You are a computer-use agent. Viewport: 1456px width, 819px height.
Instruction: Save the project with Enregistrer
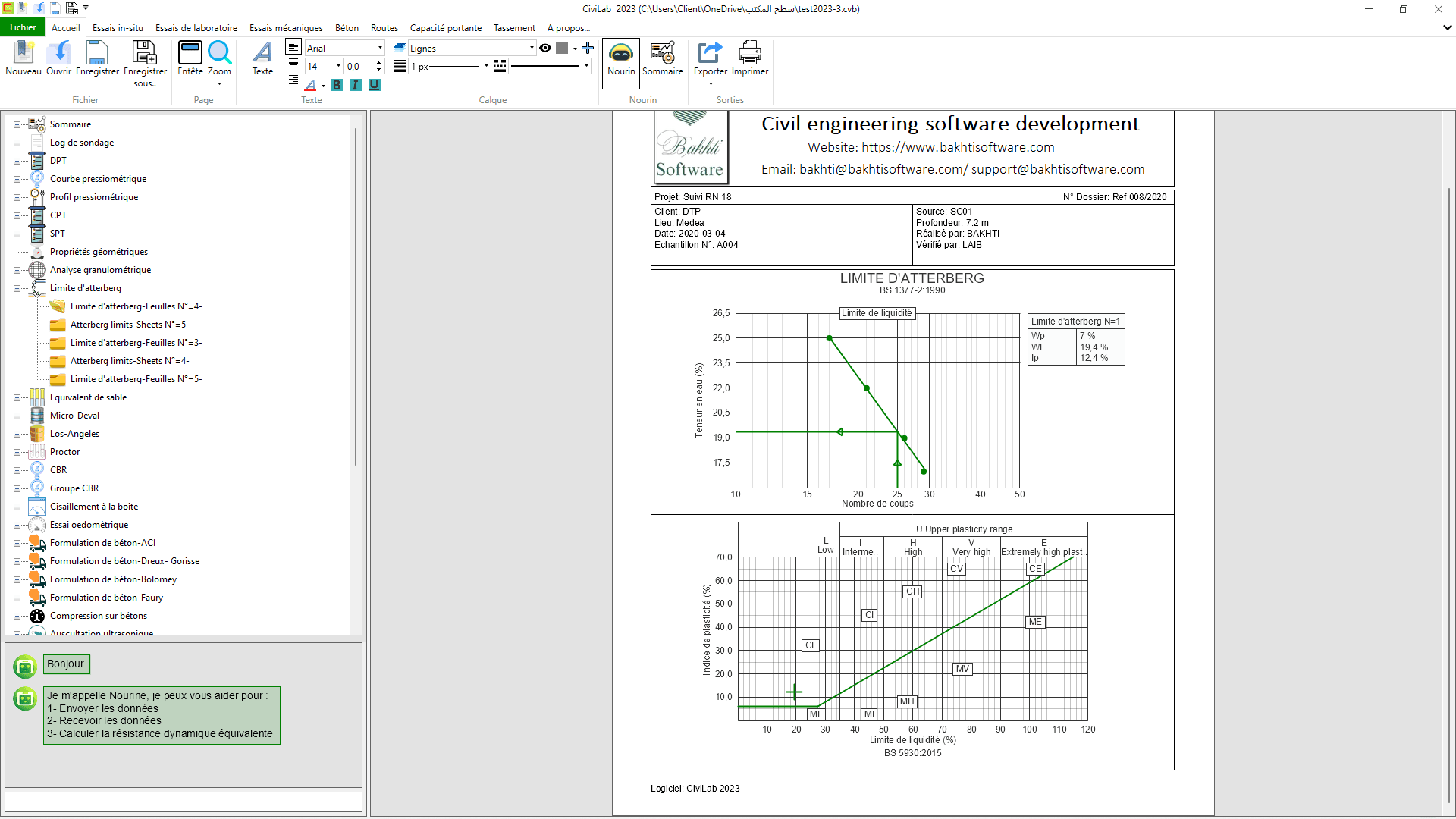tap(97, 58)
